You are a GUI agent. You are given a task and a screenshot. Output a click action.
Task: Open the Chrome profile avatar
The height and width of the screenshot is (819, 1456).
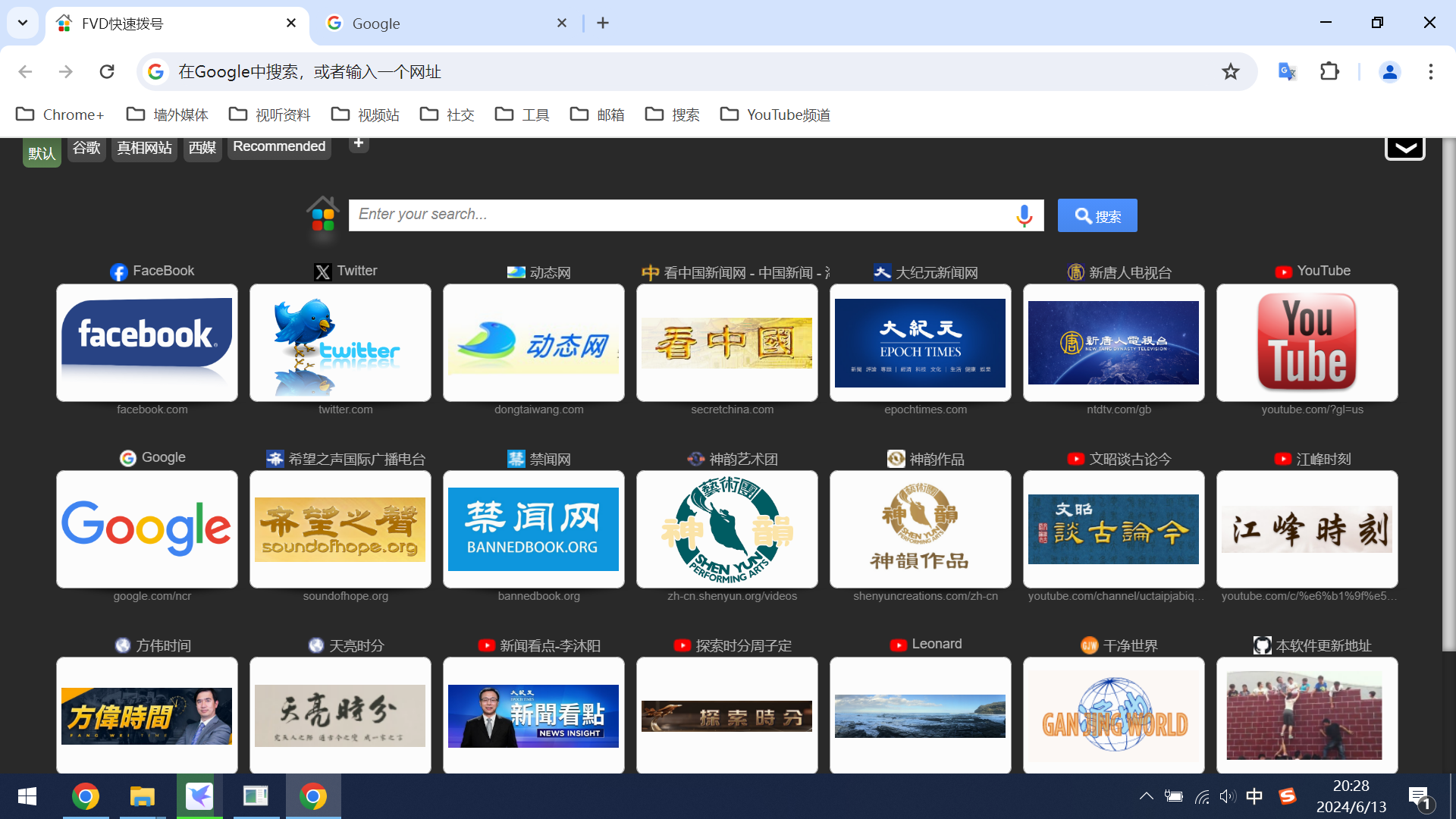click(x=1389, y=71)
